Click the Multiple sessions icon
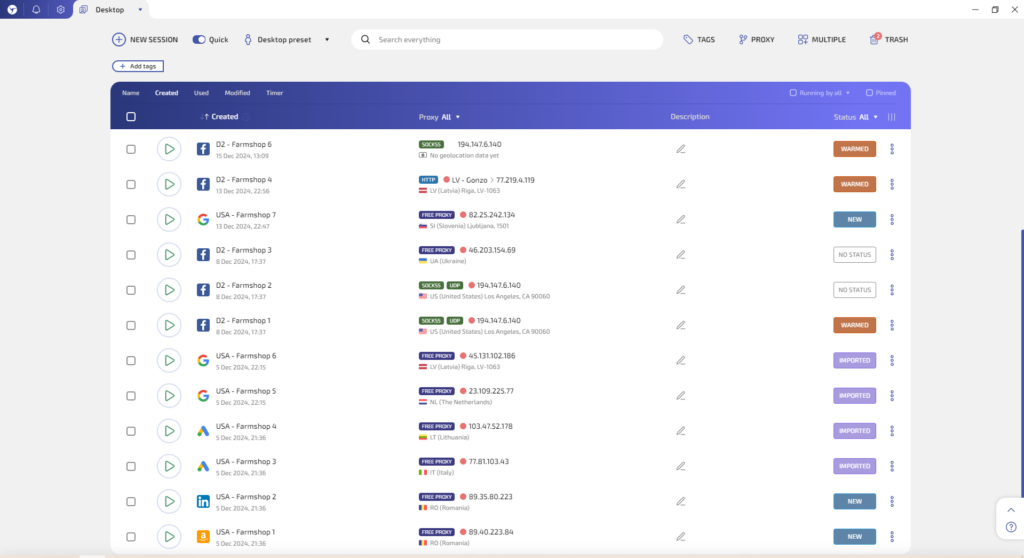Image resolution: width=1024 pixels, height=558 pixels. click(x=821, y=40)
